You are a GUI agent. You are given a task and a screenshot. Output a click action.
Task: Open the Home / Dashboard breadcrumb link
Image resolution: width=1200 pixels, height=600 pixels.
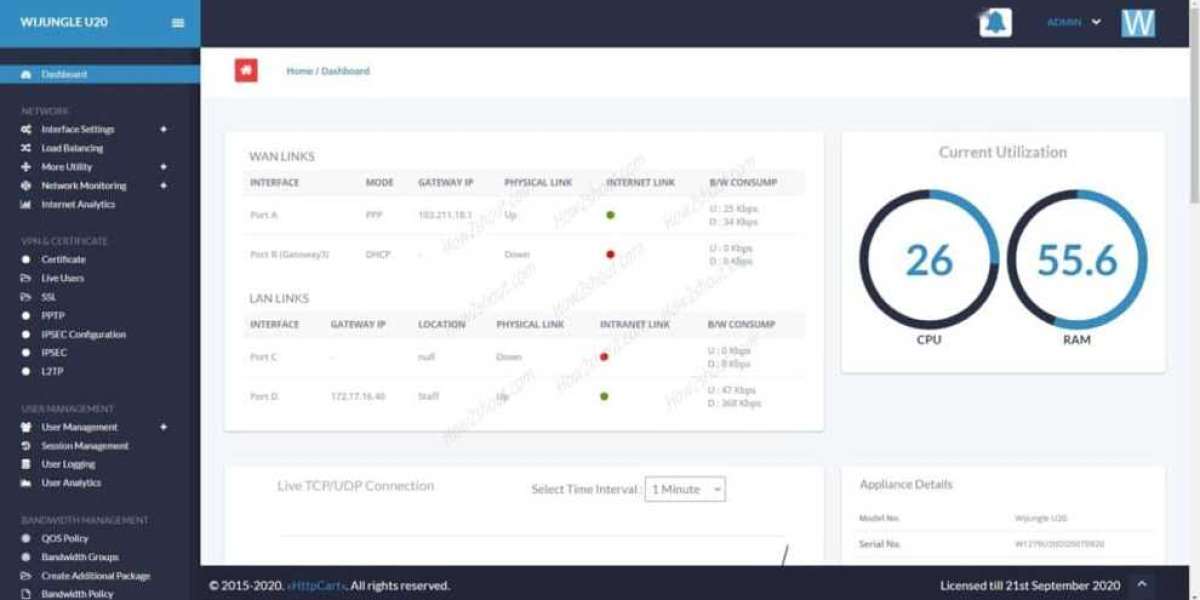[x=330, y=70]
